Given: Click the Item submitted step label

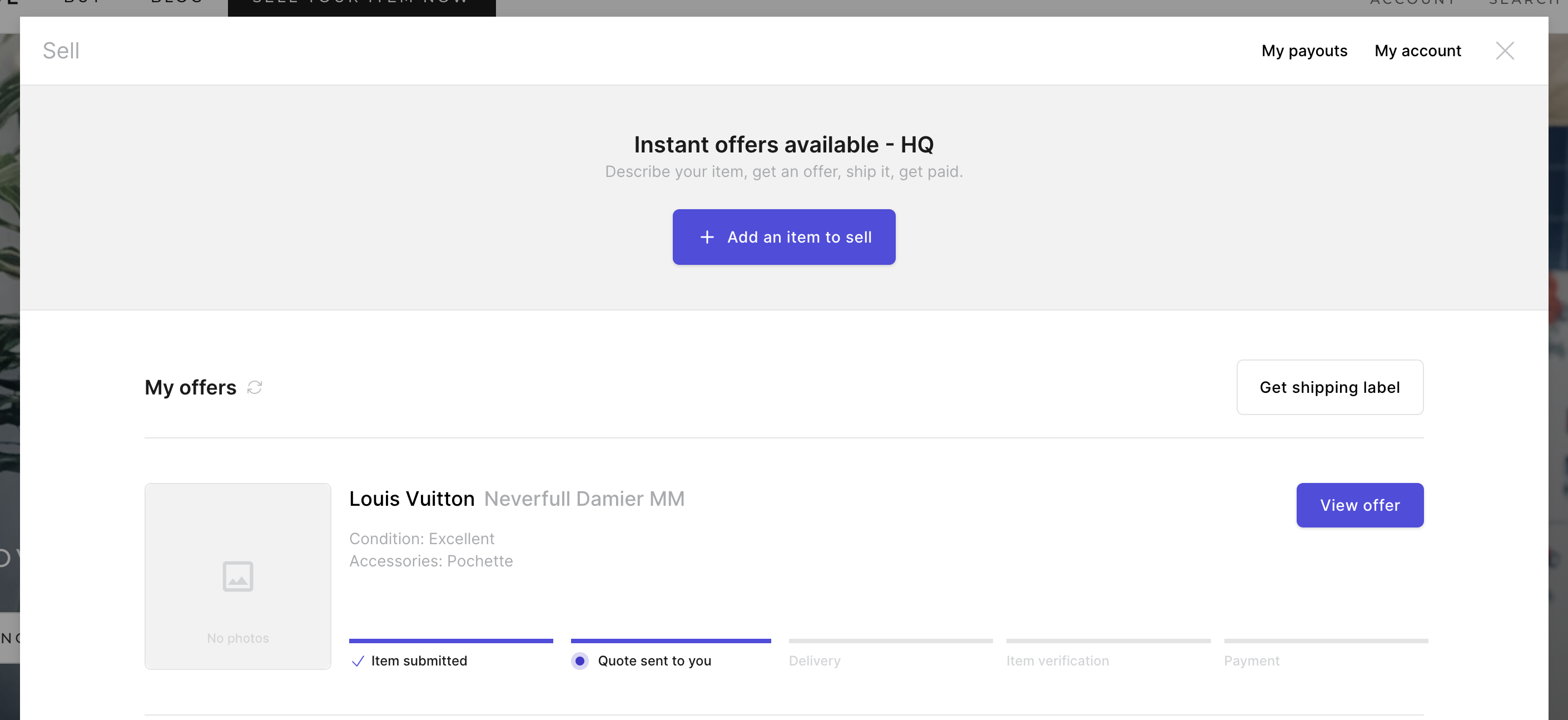Looking at the screenshot, I should point(419,661).
